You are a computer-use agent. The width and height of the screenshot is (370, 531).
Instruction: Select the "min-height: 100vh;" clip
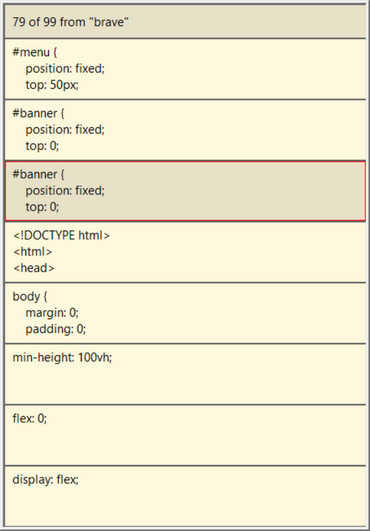[185, 374]
